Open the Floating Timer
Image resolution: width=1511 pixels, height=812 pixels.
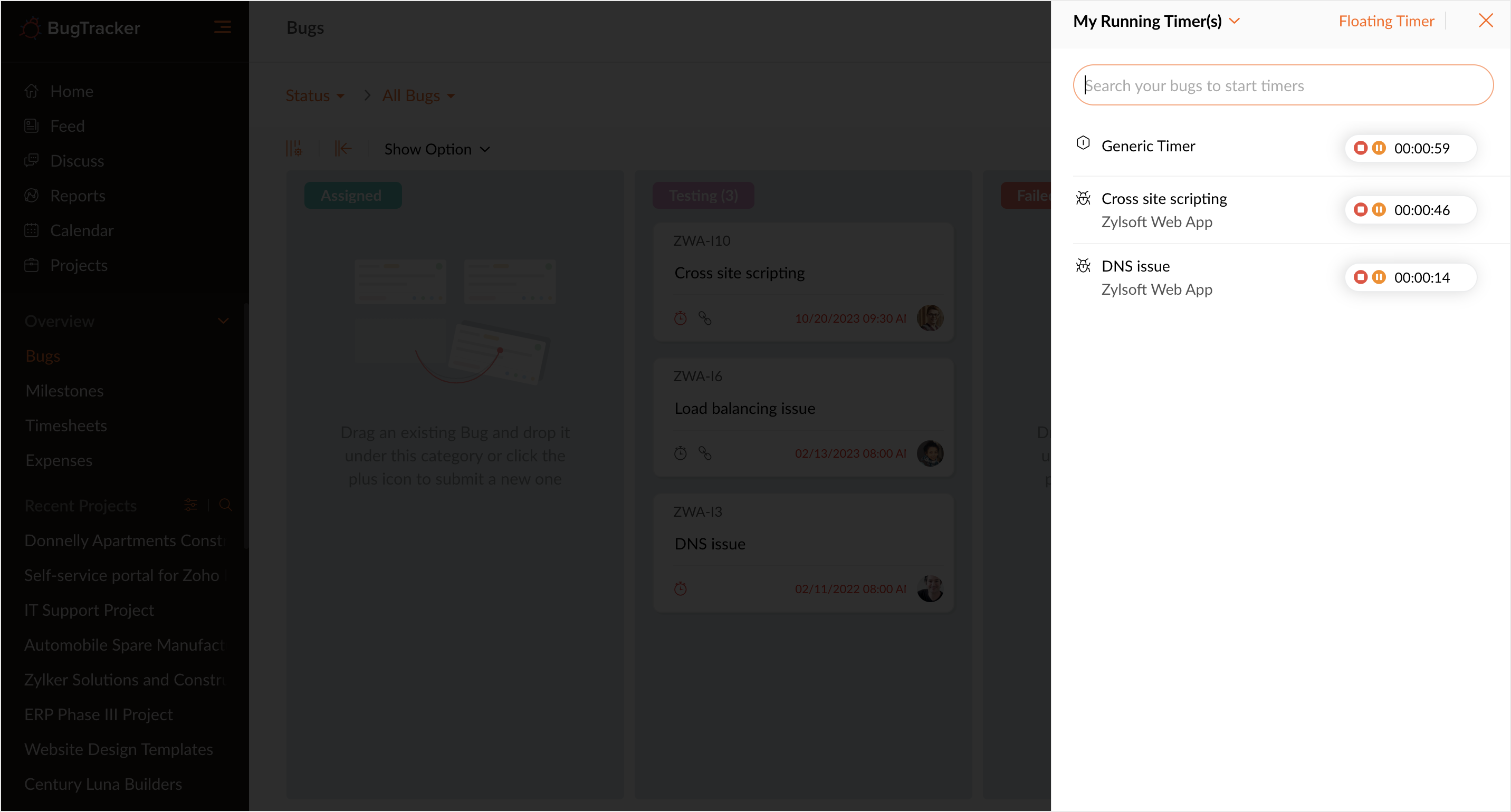tap(1385, 21)
